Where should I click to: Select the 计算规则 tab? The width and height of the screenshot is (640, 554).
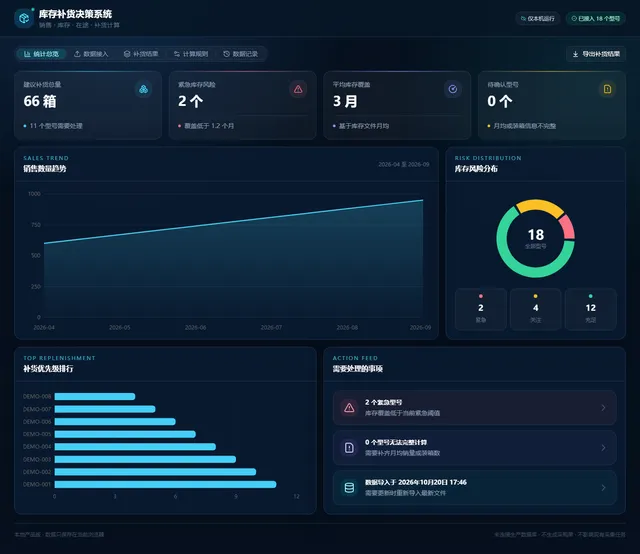191,54
